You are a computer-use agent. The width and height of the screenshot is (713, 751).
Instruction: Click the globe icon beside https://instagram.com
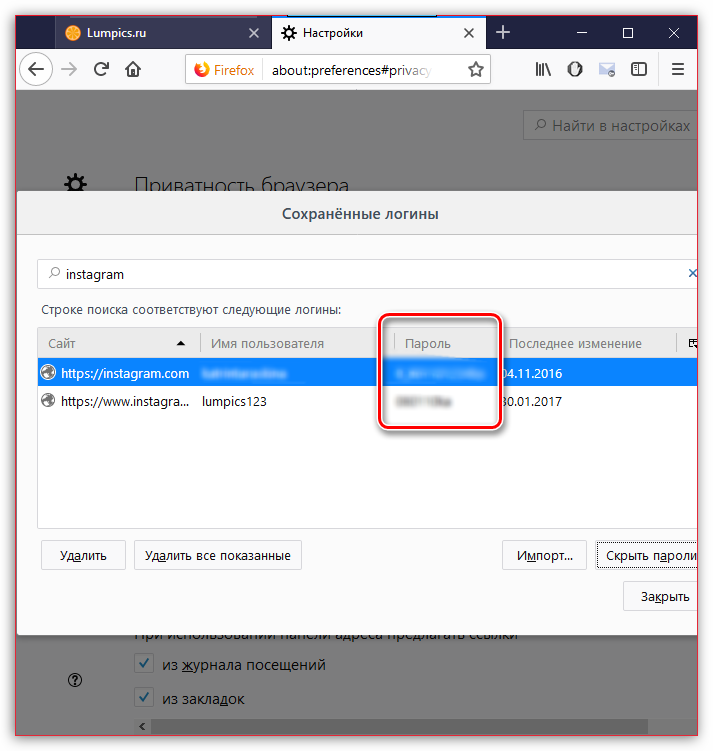pyautogui.click(x=48, y=372)
